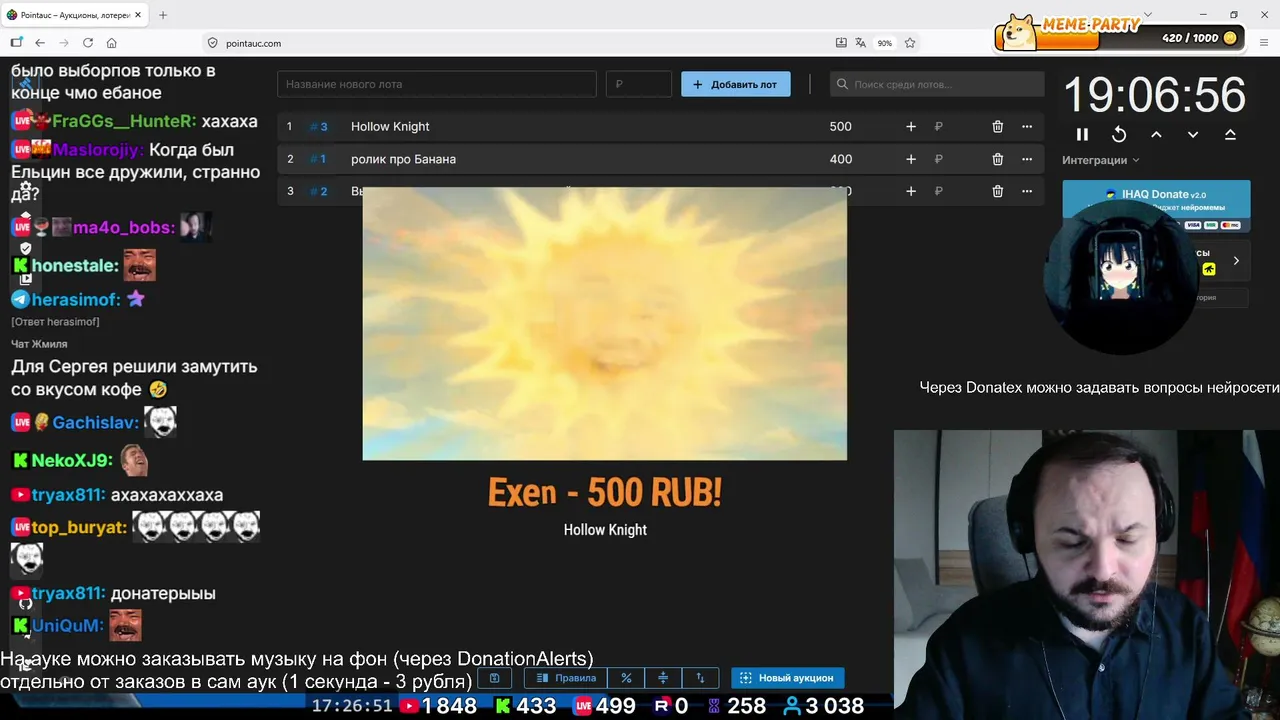
Task: Click the underlined up-chevron timer button
Action: 1230,134
